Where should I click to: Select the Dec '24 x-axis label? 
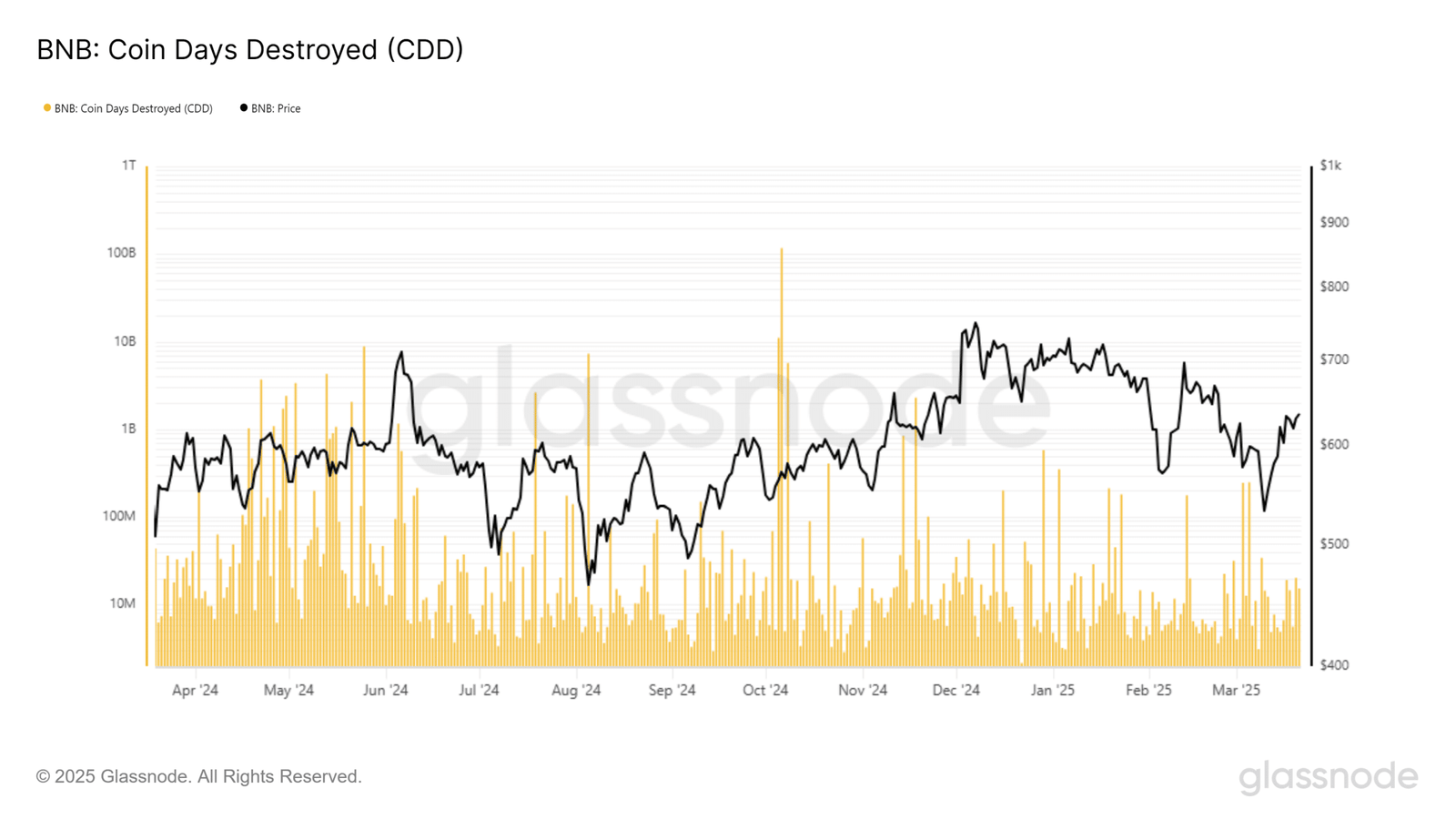point(955,690)
